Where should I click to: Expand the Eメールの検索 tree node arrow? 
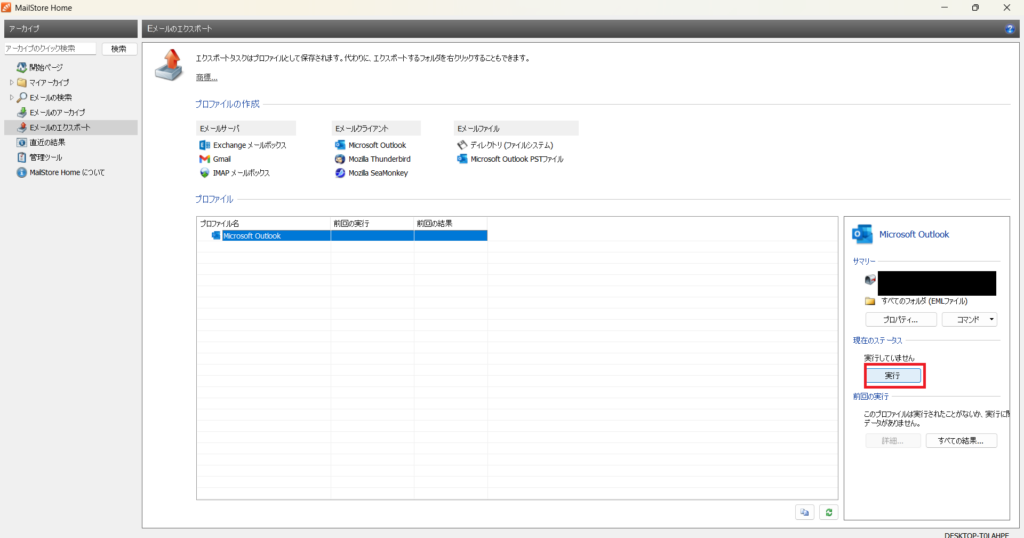click(11, 97)
